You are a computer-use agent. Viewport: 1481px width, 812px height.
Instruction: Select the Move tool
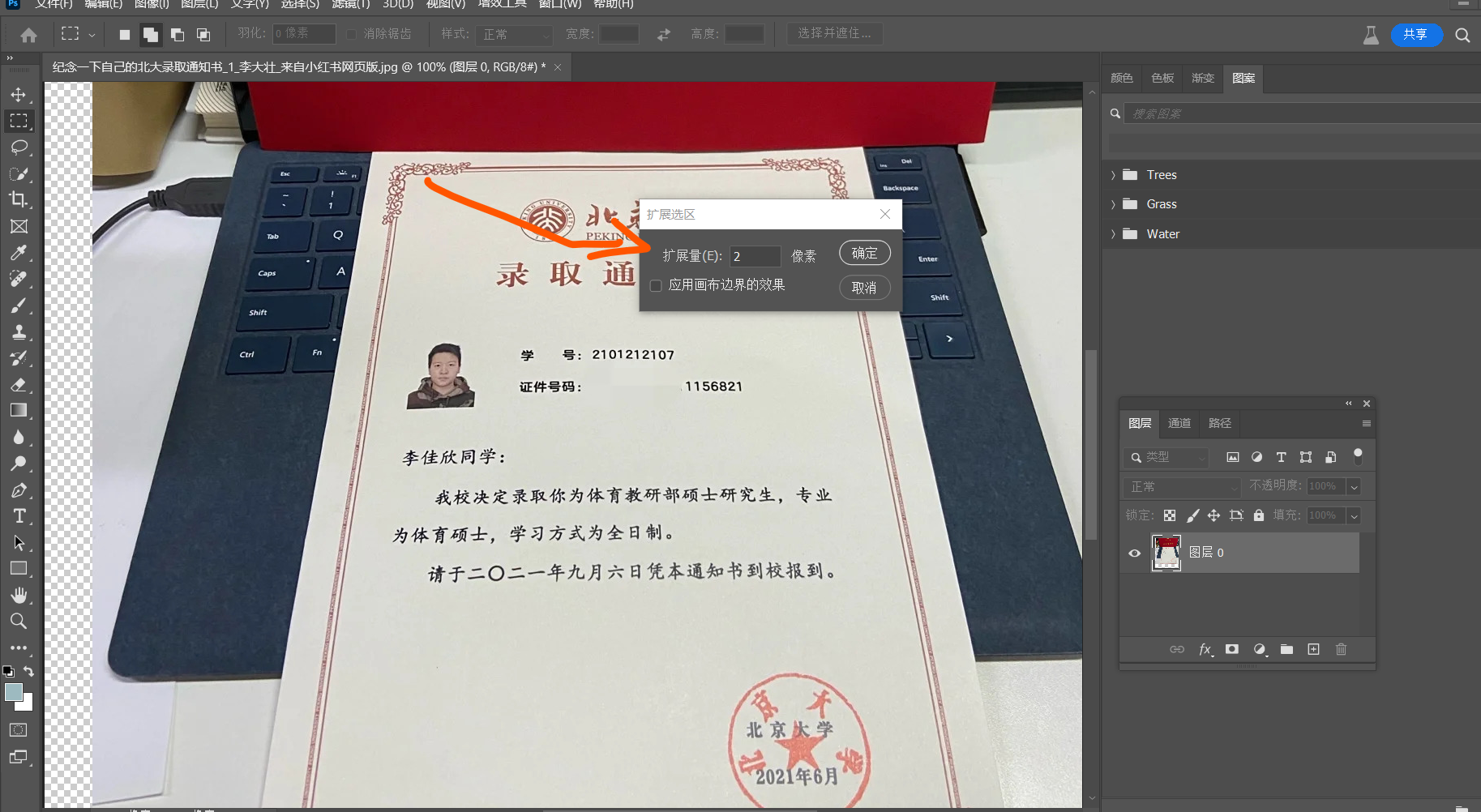tap(19, 95)
